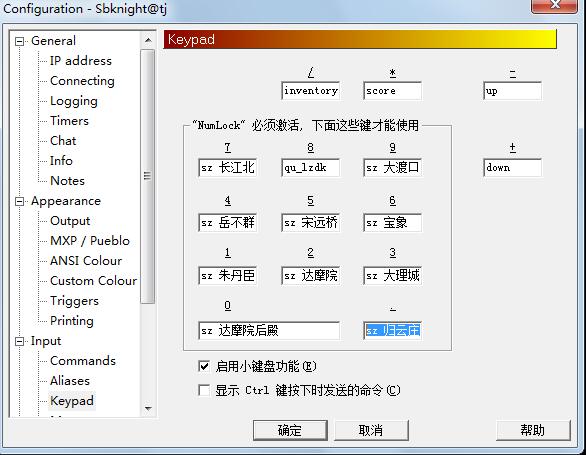
Task: Click the General tree label
Action: 53,41
